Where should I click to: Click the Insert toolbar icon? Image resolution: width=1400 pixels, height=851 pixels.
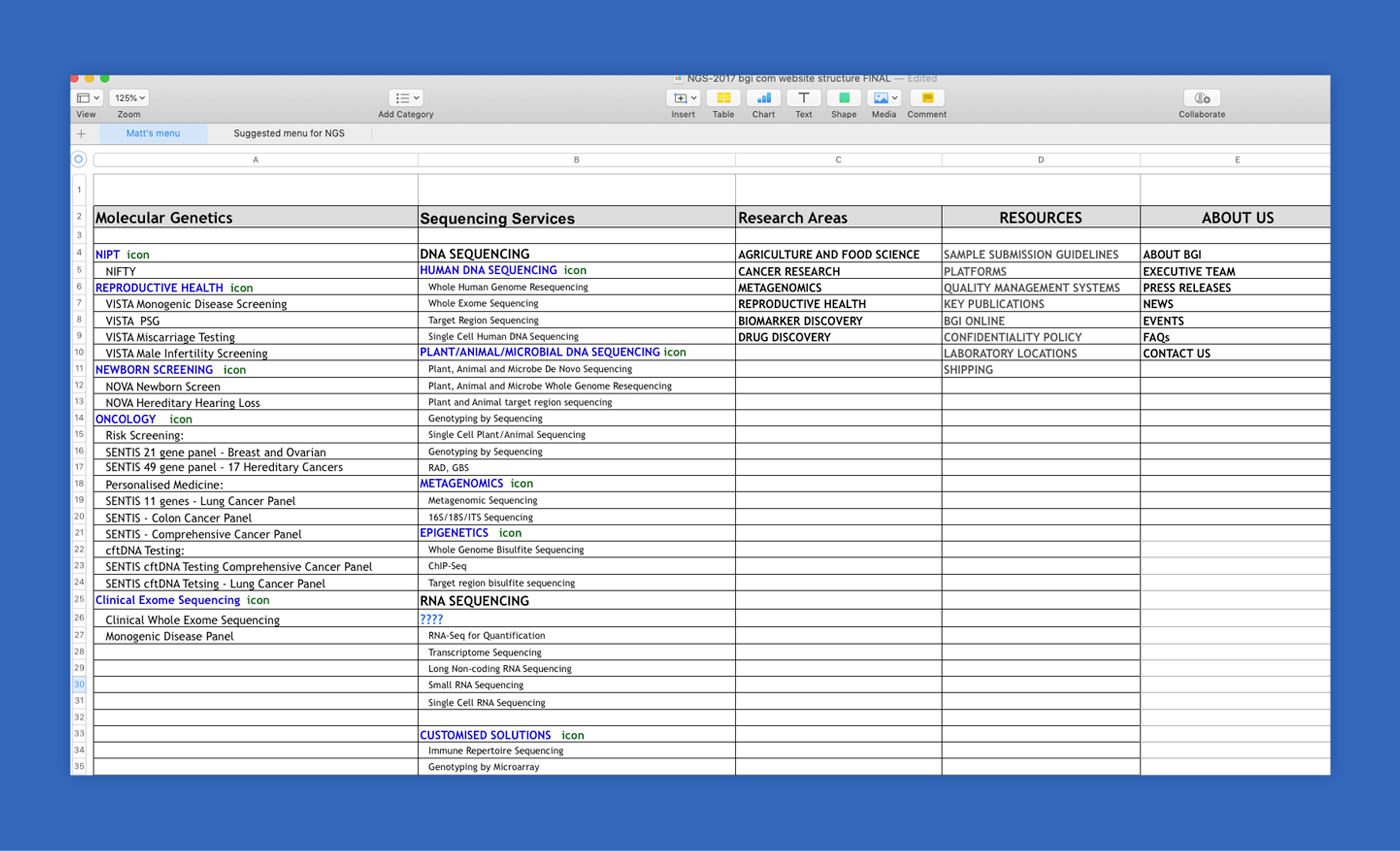(680, 98)
